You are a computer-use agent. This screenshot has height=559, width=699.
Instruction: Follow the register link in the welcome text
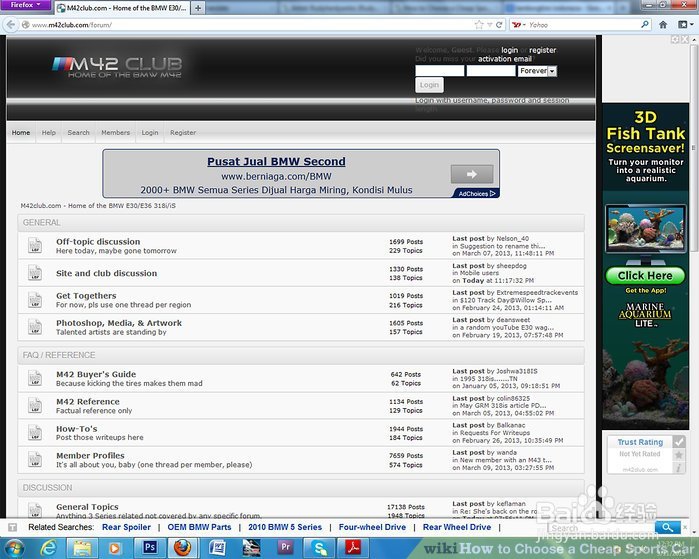(x=543, y=50)
